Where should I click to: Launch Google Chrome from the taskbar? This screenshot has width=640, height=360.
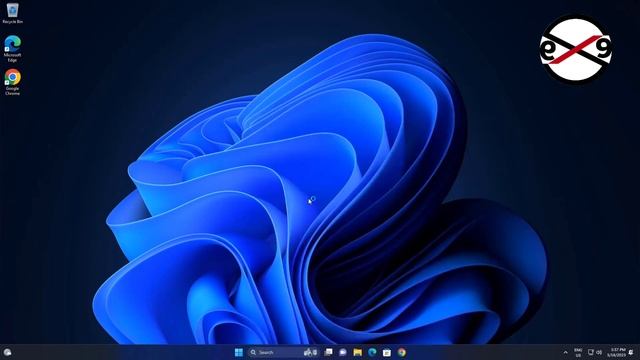coord(402,352)
